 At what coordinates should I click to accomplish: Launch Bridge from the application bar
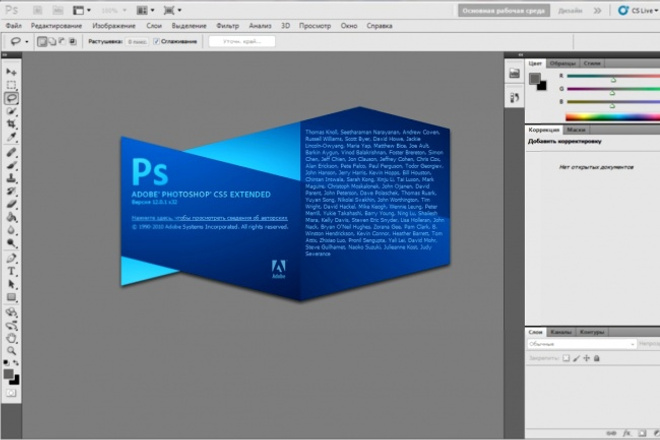(x=37, y=10)
